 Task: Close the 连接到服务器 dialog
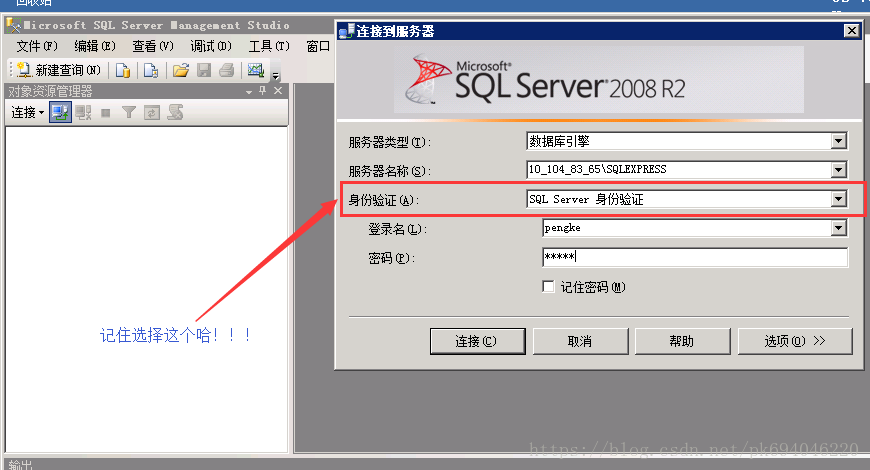pyautogui.click(x=851, y=31)
